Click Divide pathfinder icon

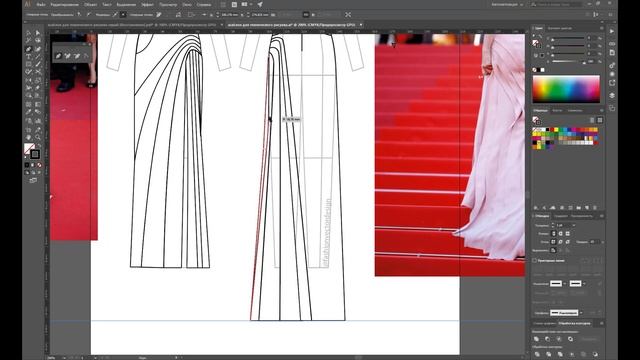[x=537, y=354]
